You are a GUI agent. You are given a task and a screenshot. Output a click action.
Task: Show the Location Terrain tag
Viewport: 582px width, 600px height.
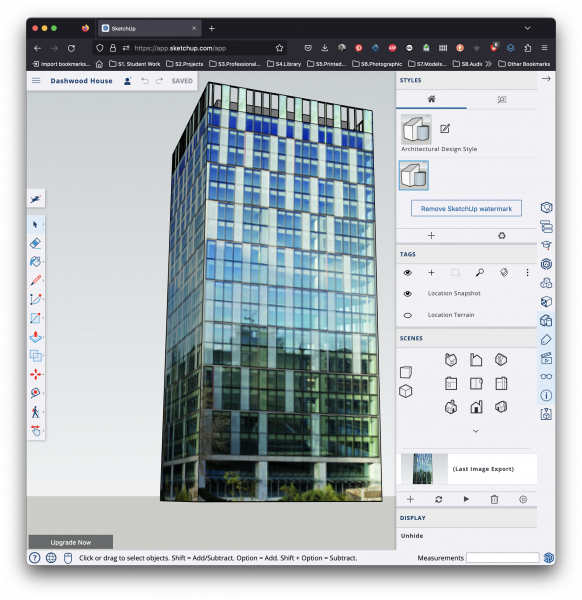point(408,315)
